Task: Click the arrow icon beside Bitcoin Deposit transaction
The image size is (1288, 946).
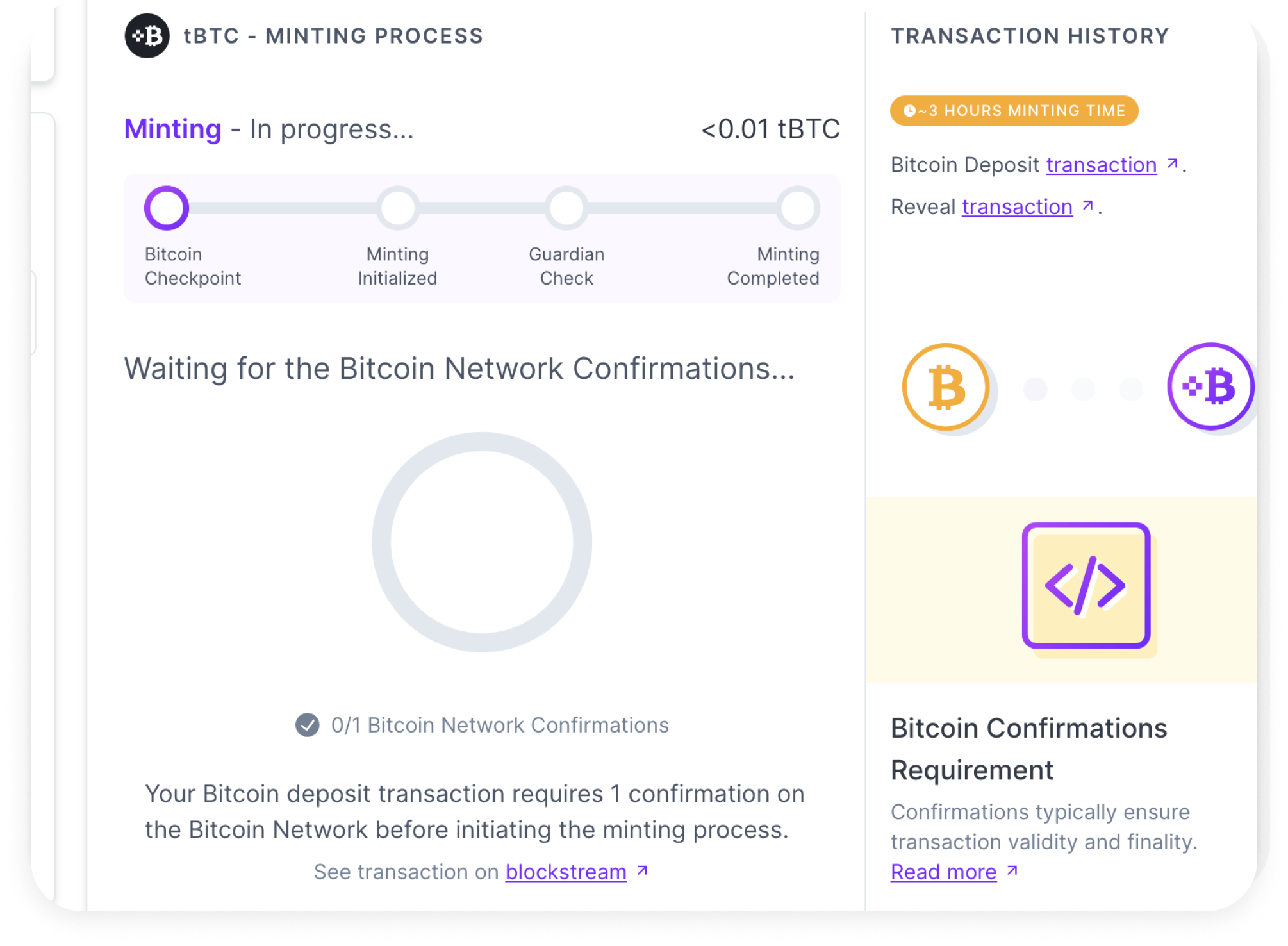Action: point(1173,164)
